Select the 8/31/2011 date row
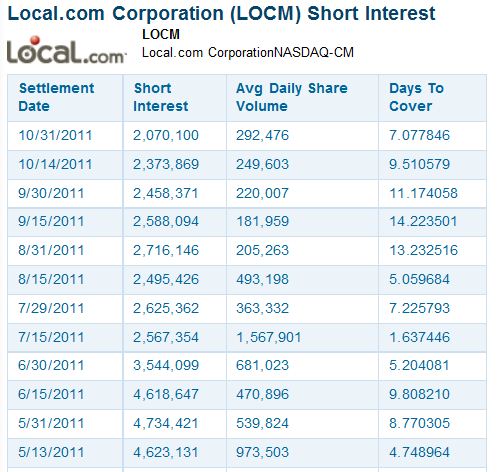The width and height of the screenshot is (500, 472). [x=247, y=251]
